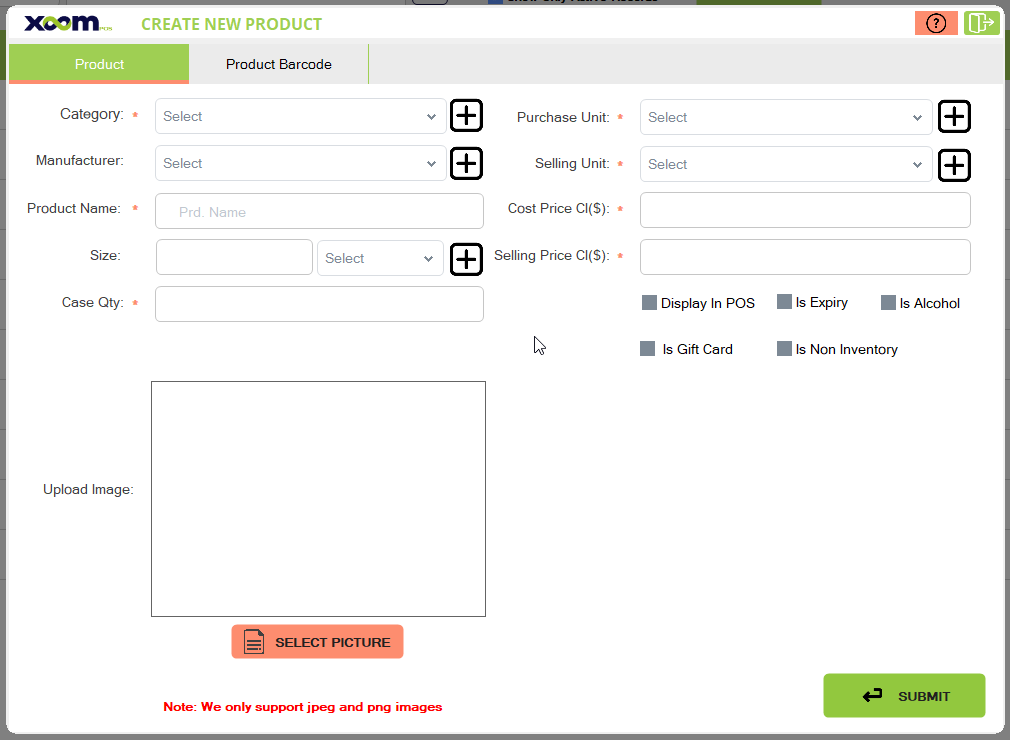Open the Category dropdown
Viewport: 1010px width, 740px height.
tap(300, 116)
